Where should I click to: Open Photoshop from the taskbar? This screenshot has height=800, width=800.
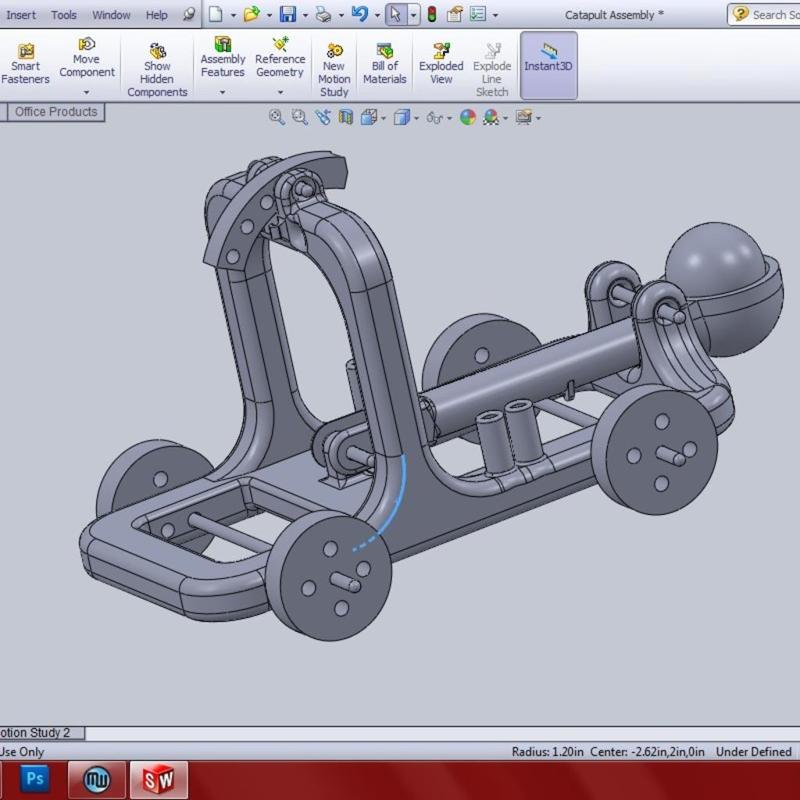(35, 779)
